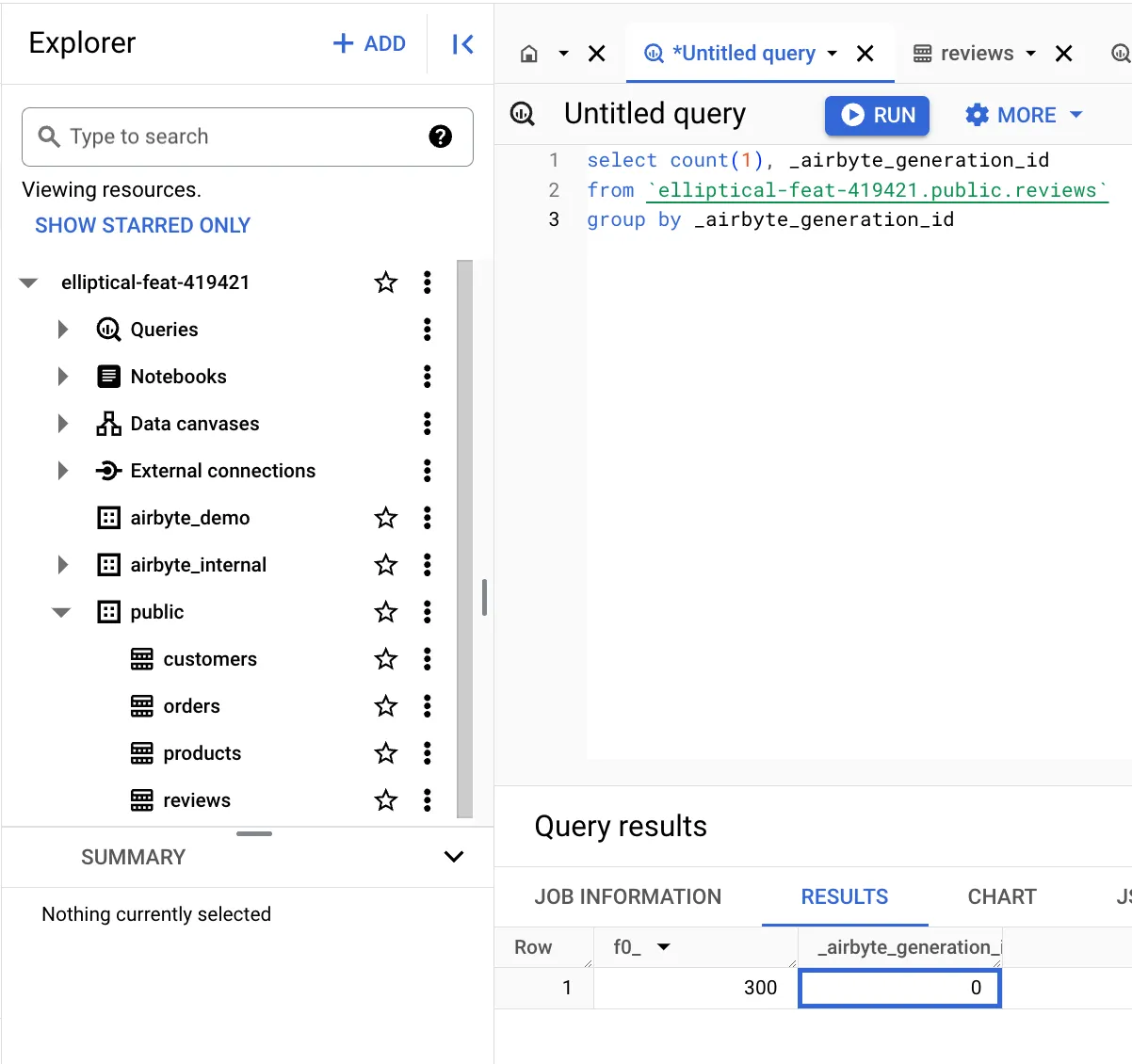Open actions menu for public dataset

click(x=428, y=612)
